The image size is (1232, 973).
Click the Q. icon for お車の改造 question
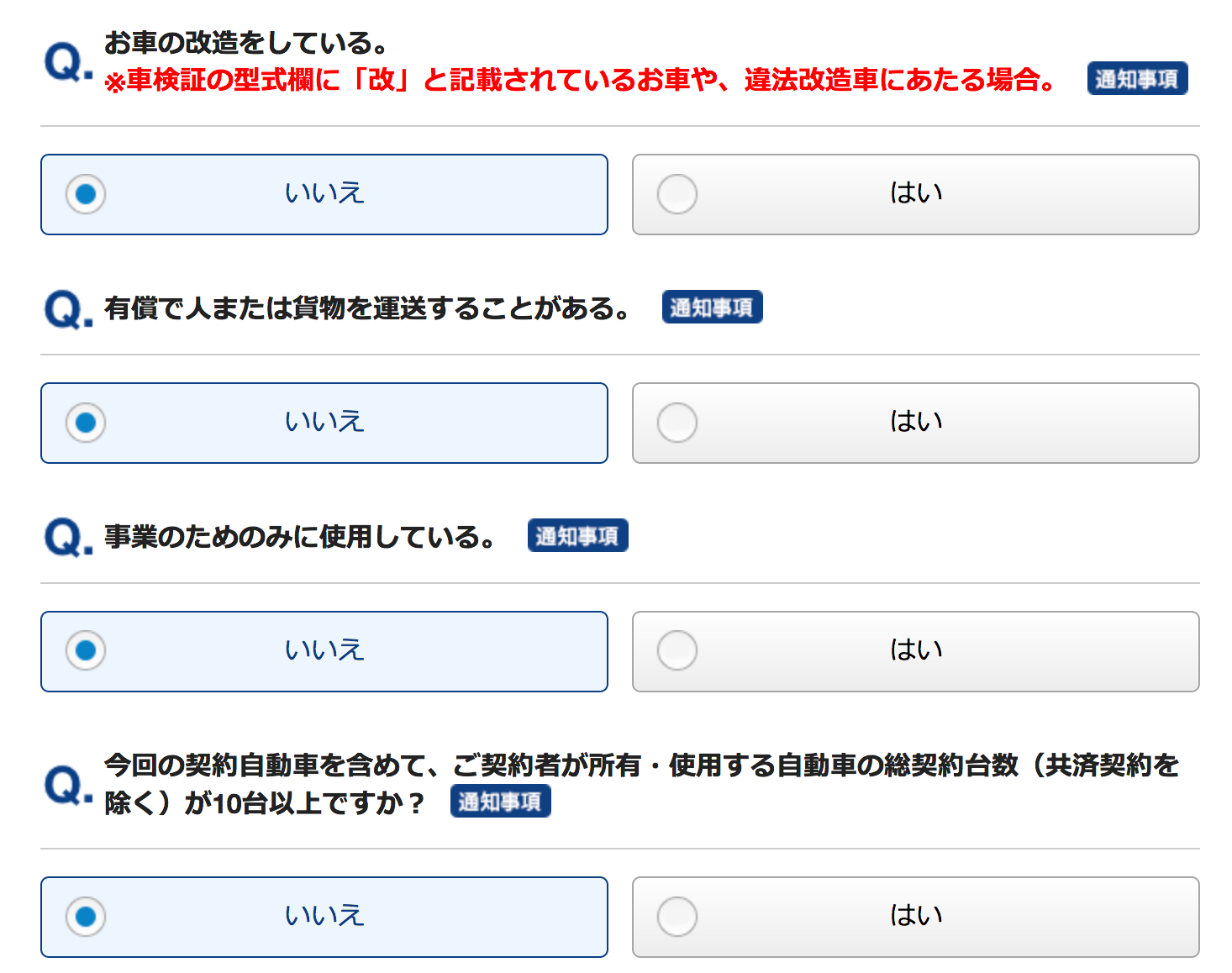(x=67, y=61)
